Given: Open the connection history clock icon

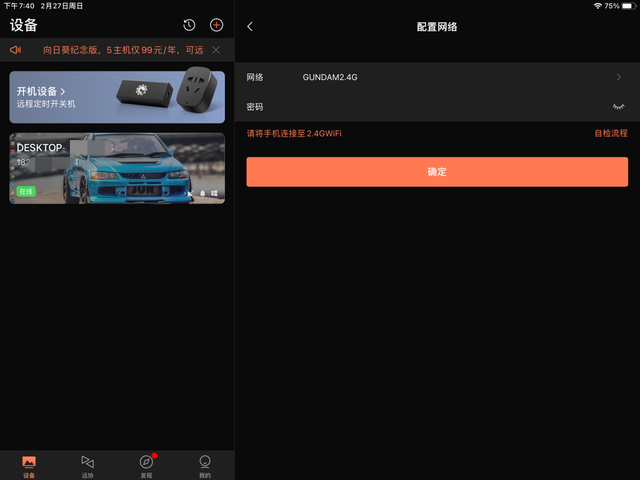Looking at the screenshot, I should click(189, 25).
